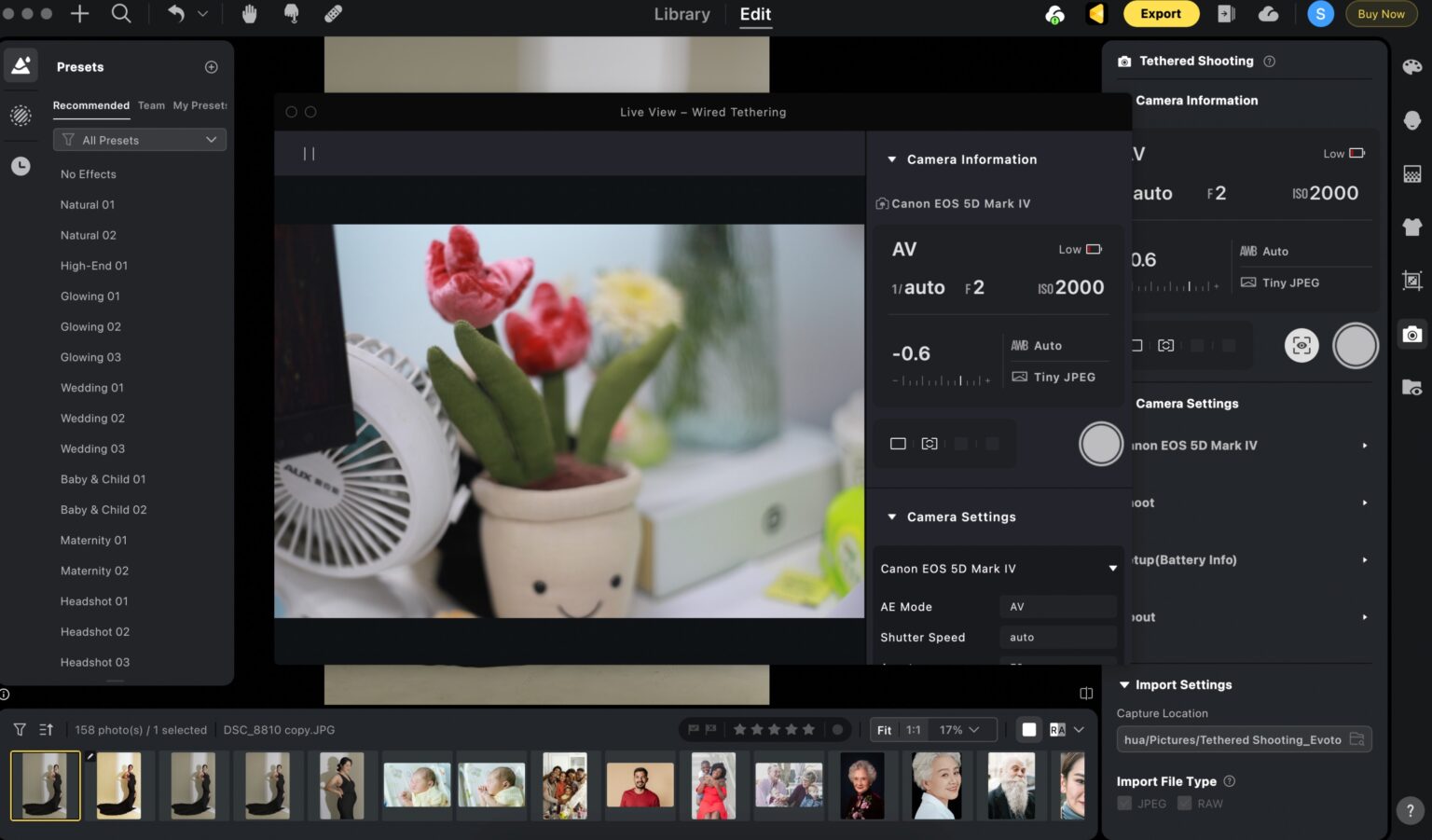This screenshot has height=840, width=1432.
Task: Adjust the exposure compensation scale
Action: [x=942, y=380]
